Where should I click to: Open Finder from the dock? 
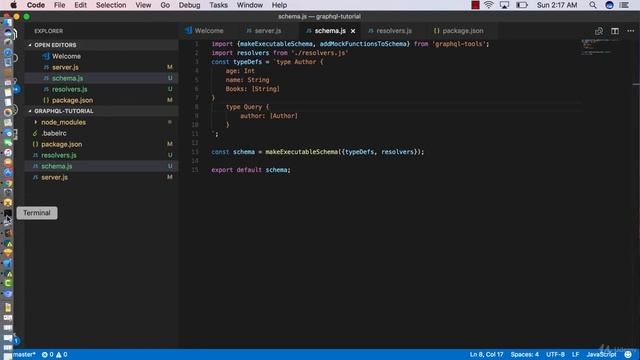point(8,22)
